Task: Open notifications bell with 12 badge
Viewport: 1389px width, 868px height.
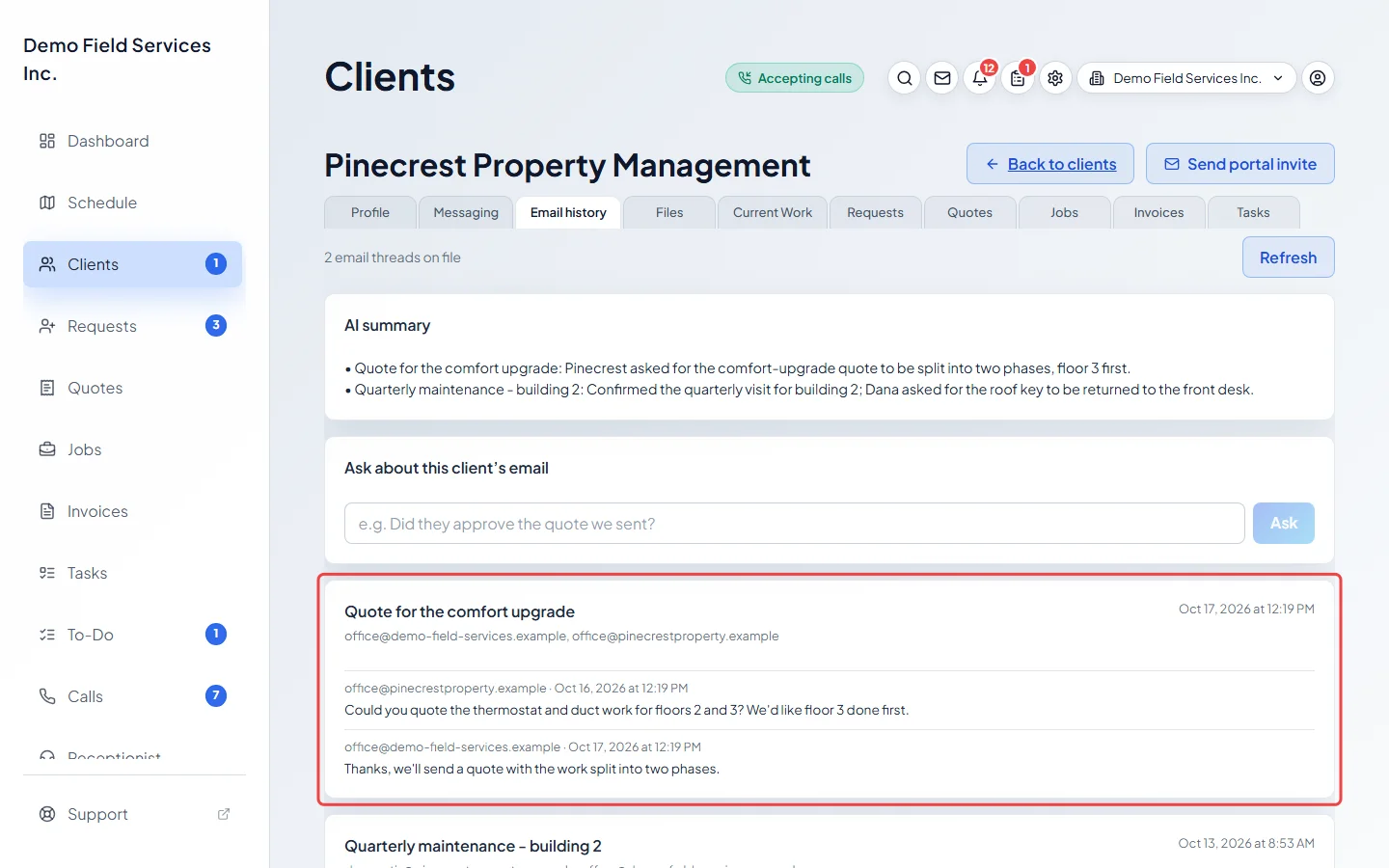Action: [980, 78]
